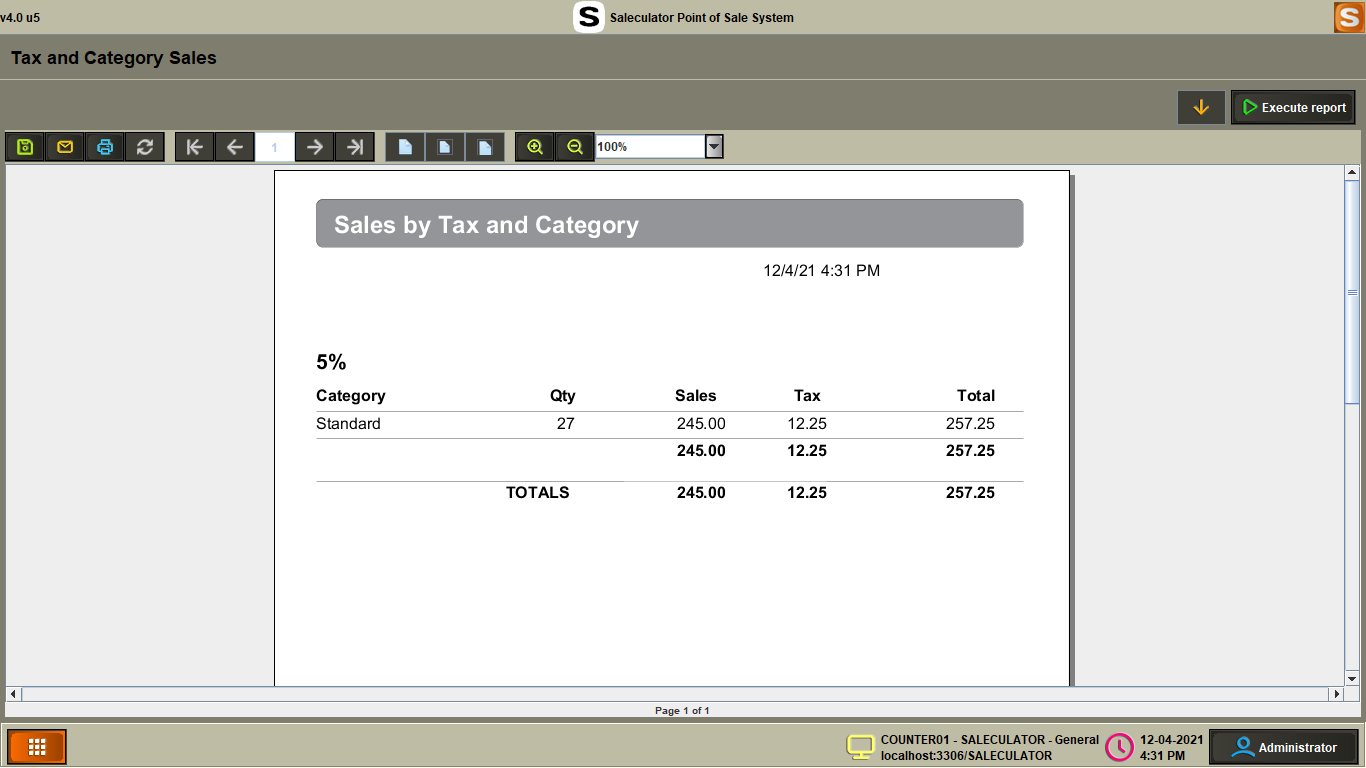1366x768 pixels.
Task: Select the fit page view icon
Action: [x=445, y=147]
